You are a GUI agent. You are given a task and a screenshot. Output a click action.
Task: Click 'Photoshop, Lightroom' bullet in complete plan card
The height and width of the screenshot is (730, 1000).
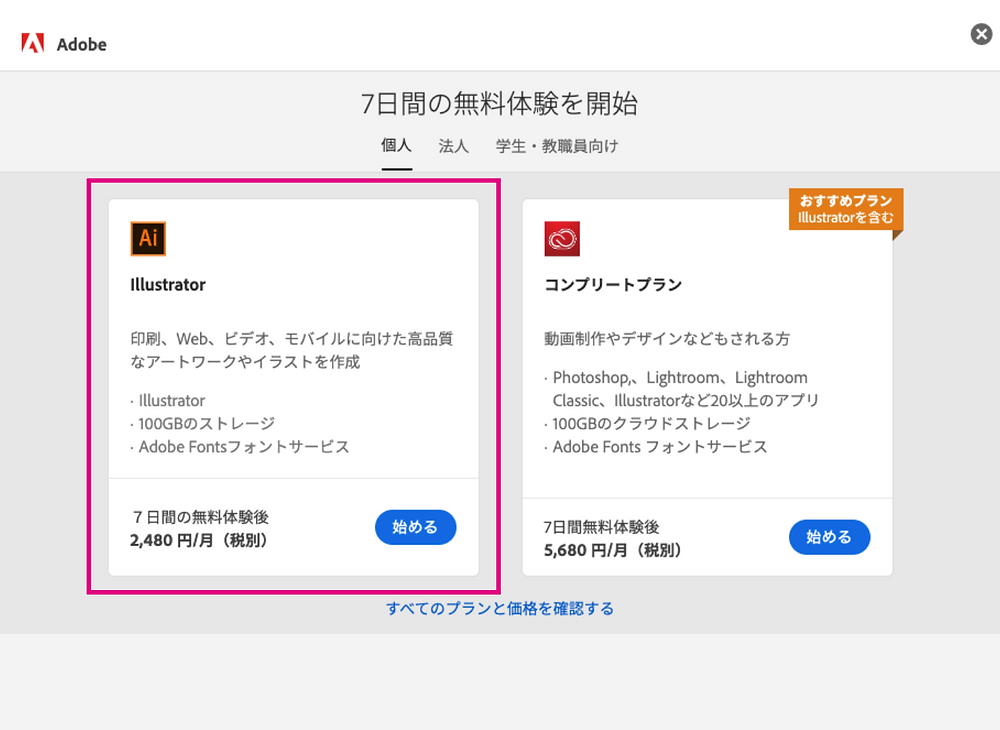682,389
